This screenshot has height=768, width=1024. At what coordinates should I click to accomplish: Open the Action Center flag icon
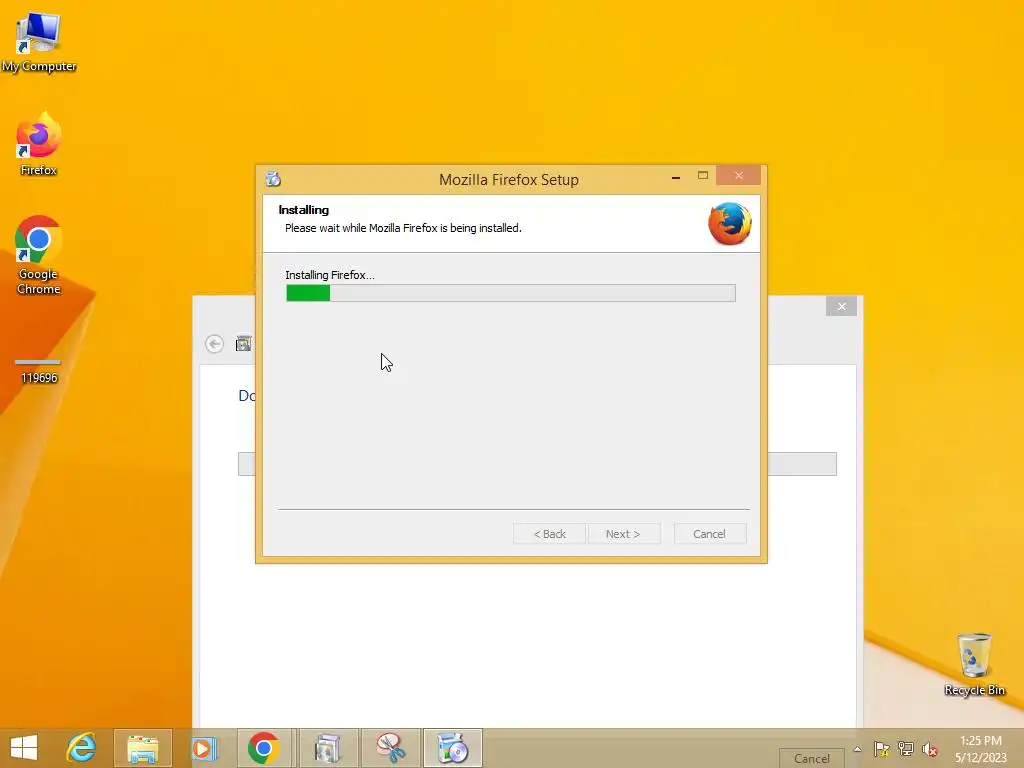[x=882, y=749]
